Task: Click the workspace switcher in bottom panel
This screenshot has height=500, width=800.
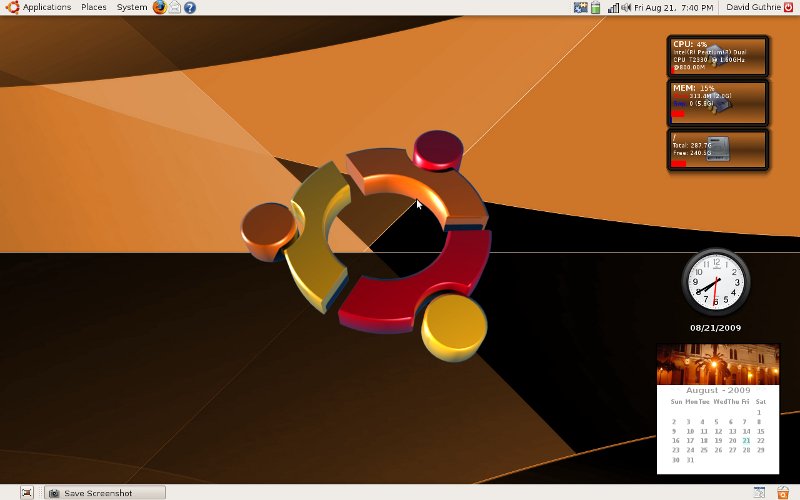Action: coord(759,492)
